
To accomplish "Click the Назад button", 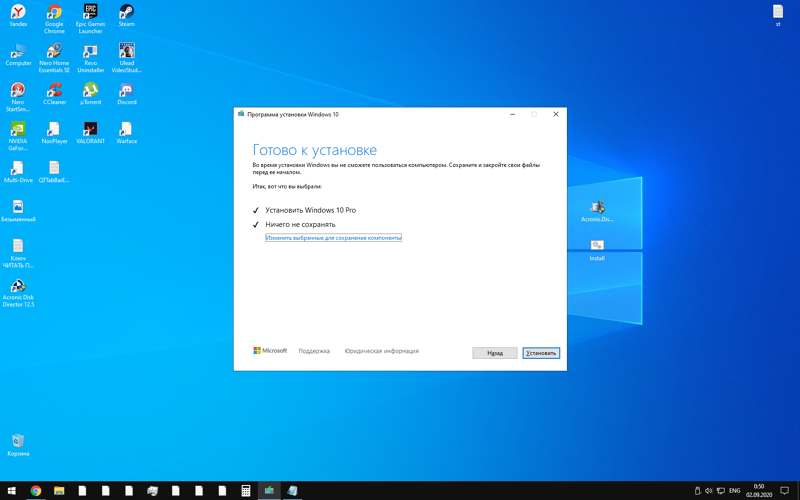I will point(494,353).
